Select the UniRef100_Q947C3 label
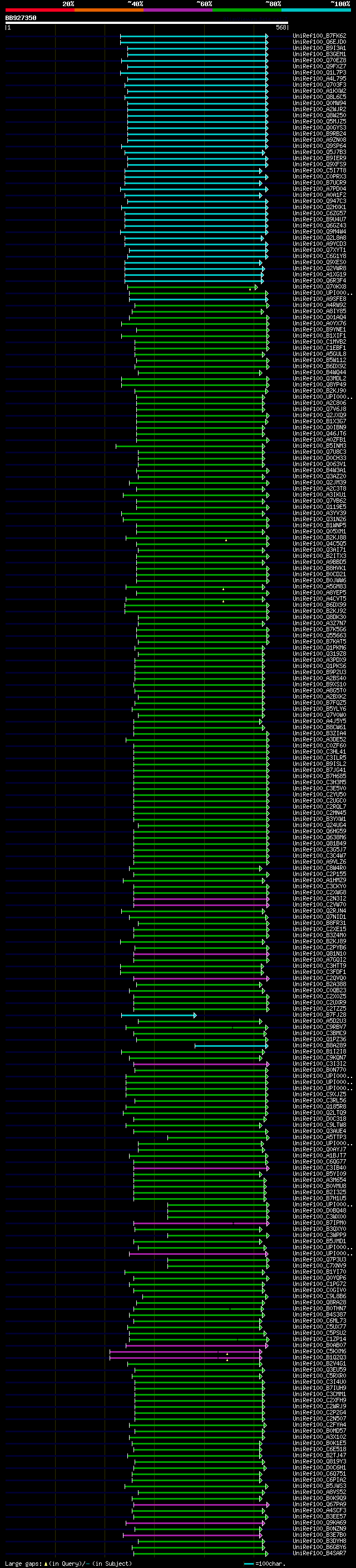Viewport: 356px width, 1568px height. click(x=319, y=201)
